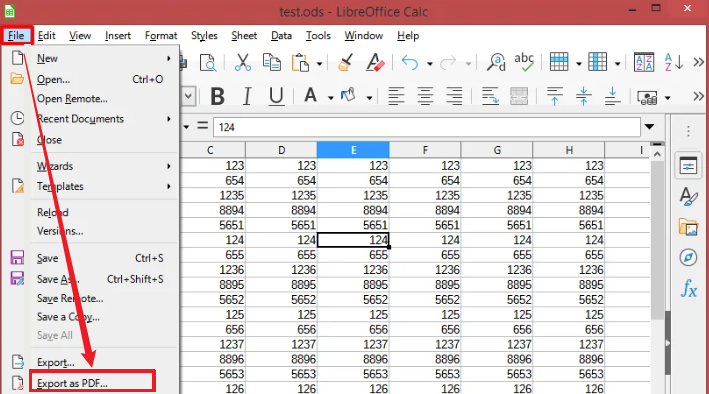709x394 pixels.
Task: Click the Copy icon in toolbar
Action: 272,62
